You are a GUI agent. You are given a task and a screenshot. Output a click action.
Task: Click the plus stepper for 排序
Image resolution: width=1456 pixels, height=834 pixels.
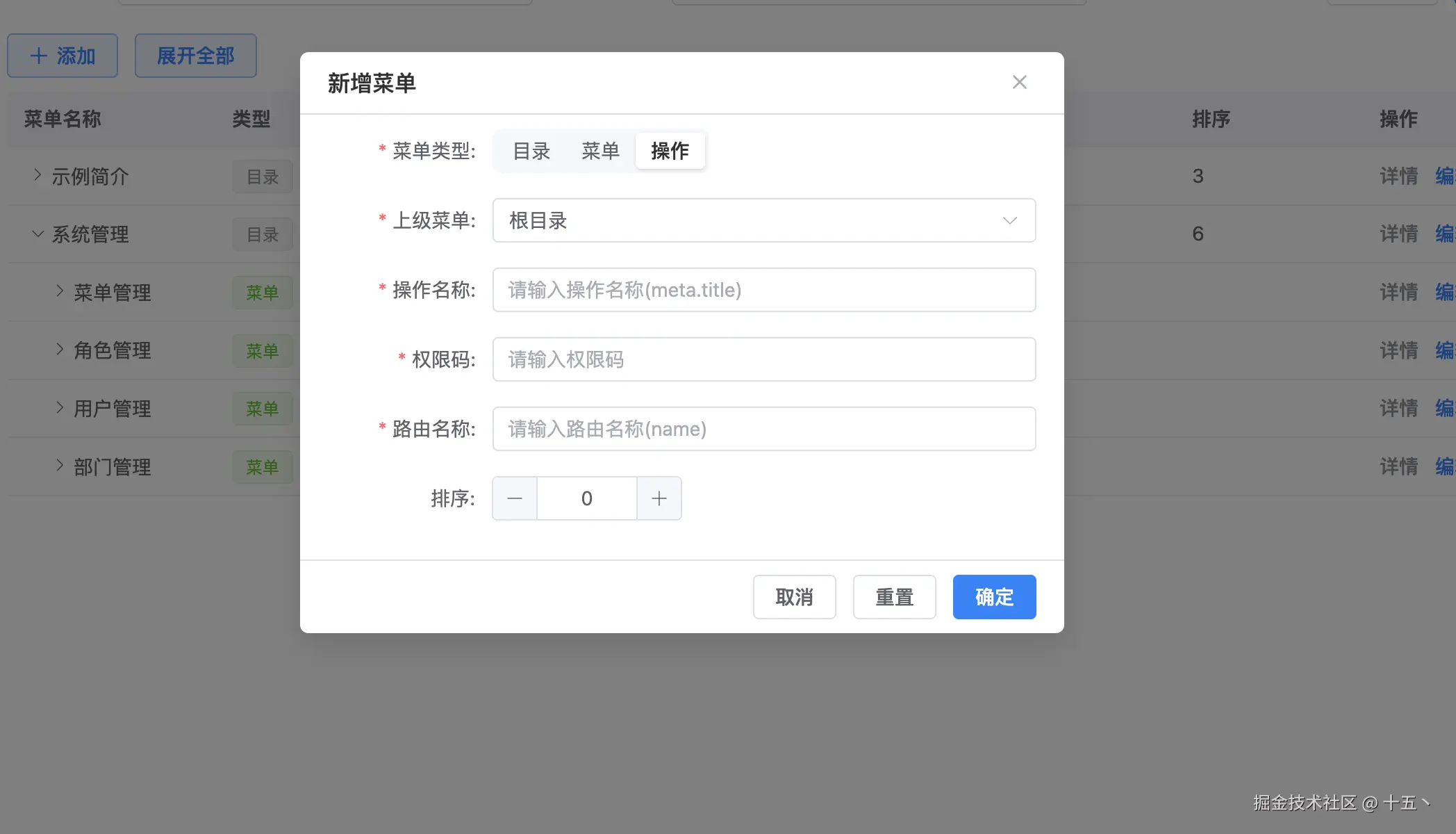coord(659,498)
